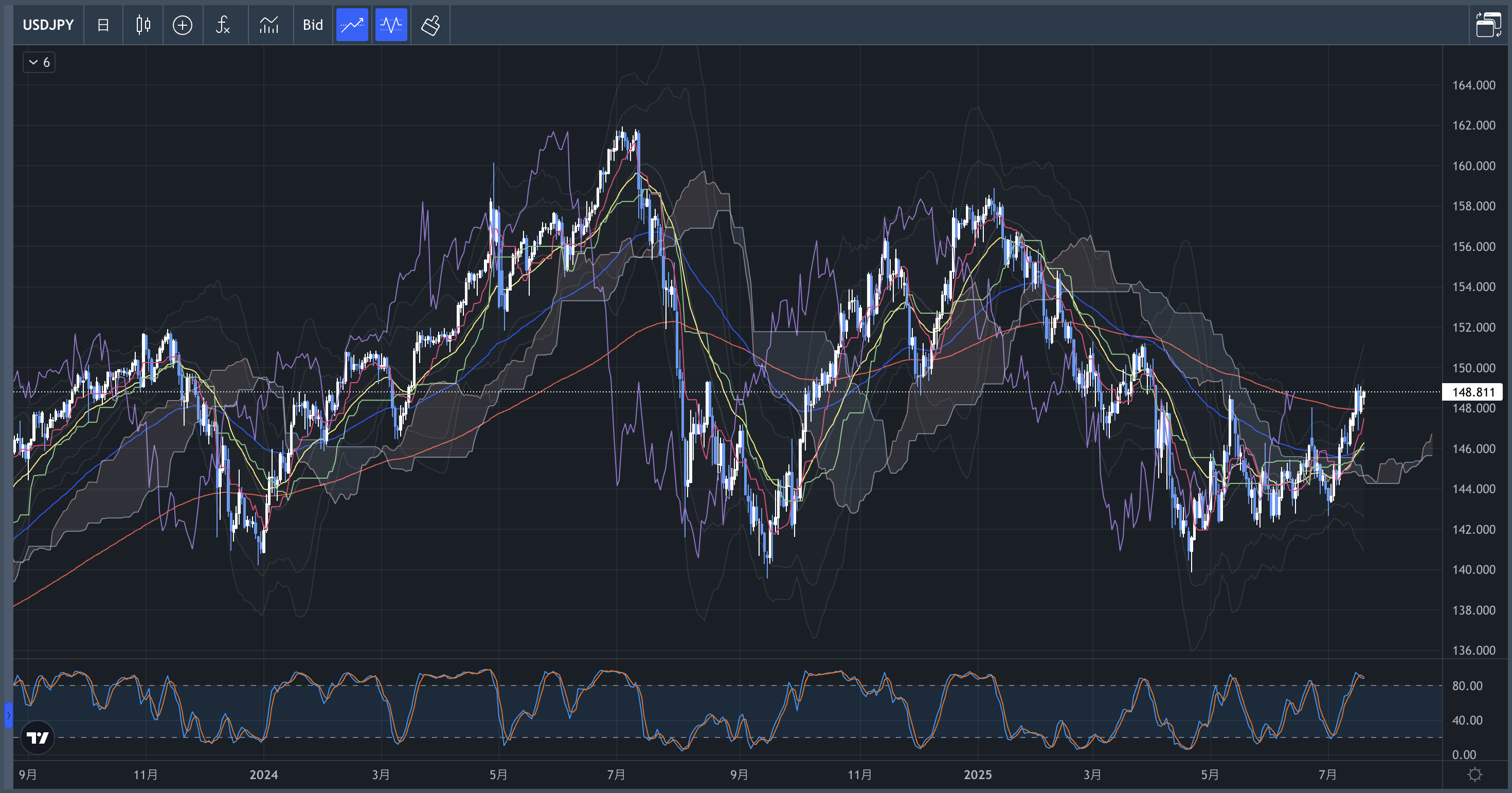Click the 9月 label at the far left of the time axis
Image resolution: width=1512 pixels, height=793 pixels.
click(28, 775)
